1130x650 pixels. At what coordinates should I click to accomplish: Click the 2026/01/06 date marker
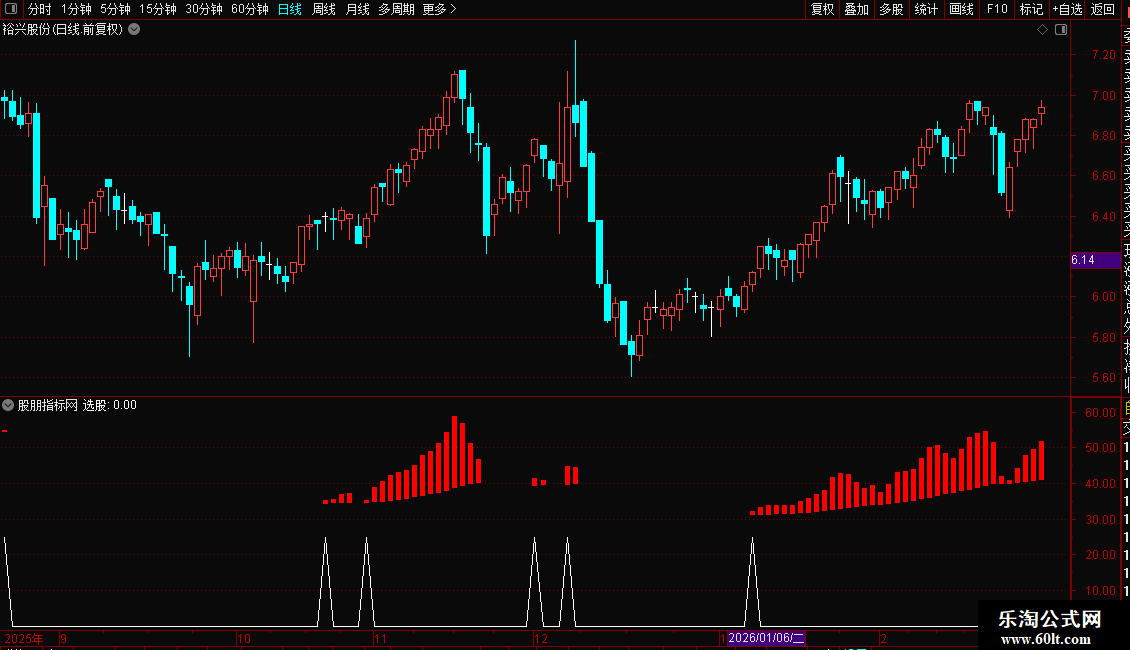[x=765, y=638]
